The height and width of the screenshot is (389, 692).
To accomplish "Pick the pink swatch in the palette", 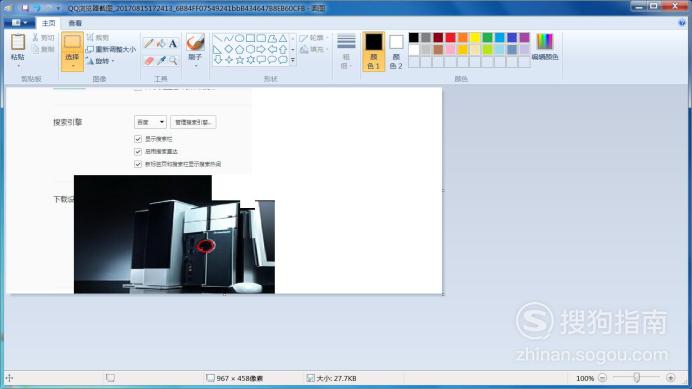I will [451, 49].
